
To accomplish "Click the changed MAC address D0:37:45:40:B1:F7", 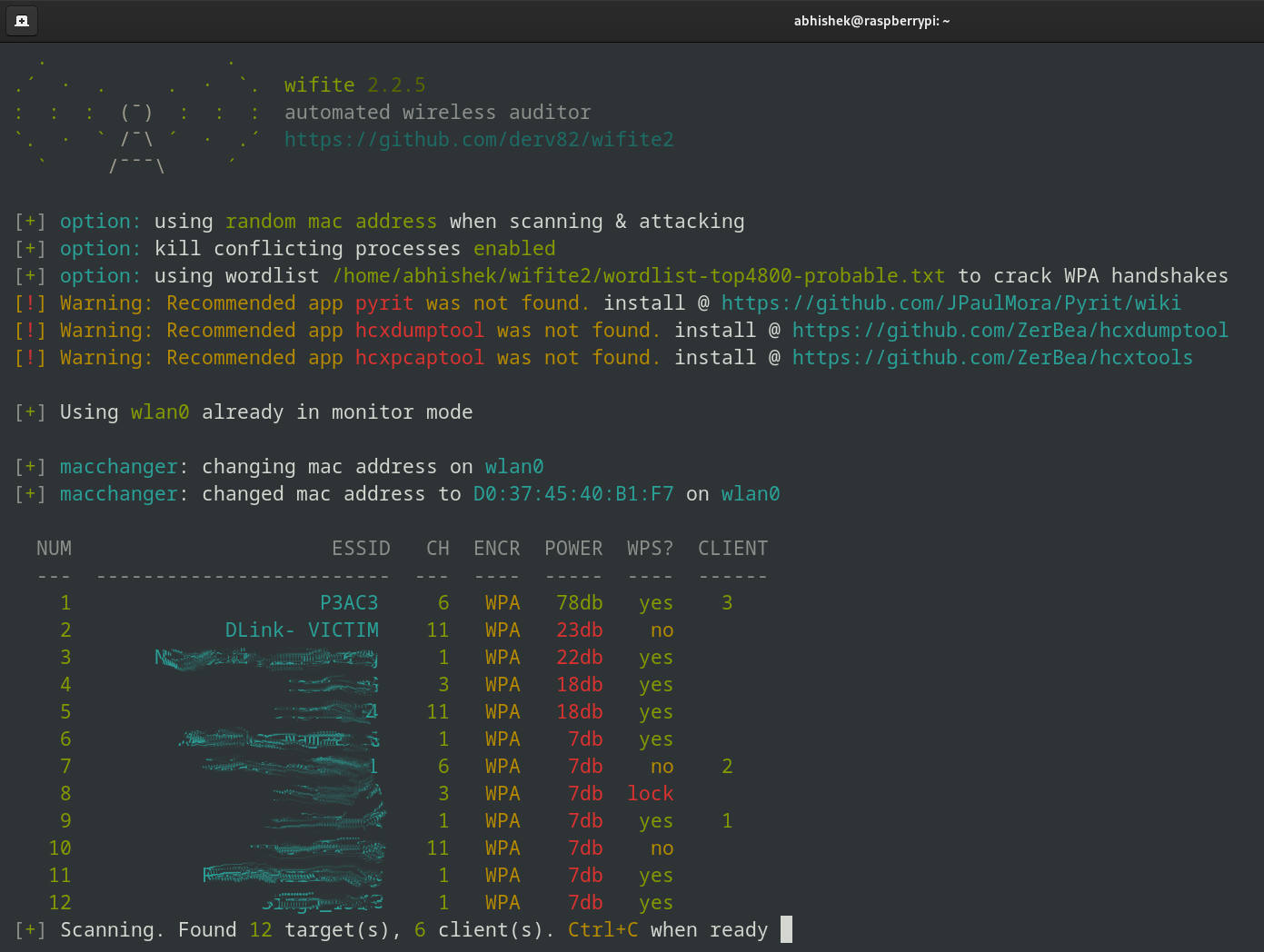I will [x=573, y=493].
